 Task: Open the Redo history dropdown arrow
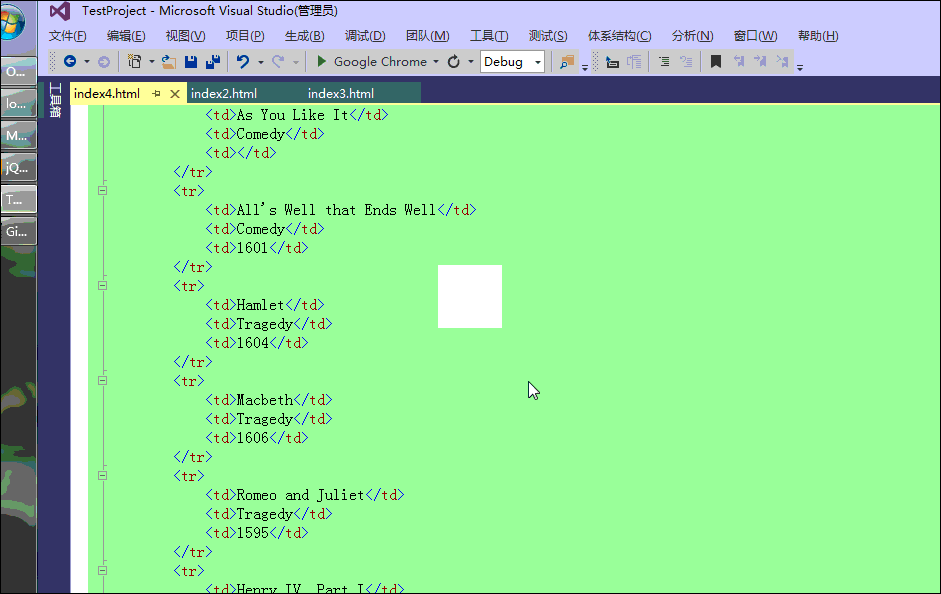point(296,62)
